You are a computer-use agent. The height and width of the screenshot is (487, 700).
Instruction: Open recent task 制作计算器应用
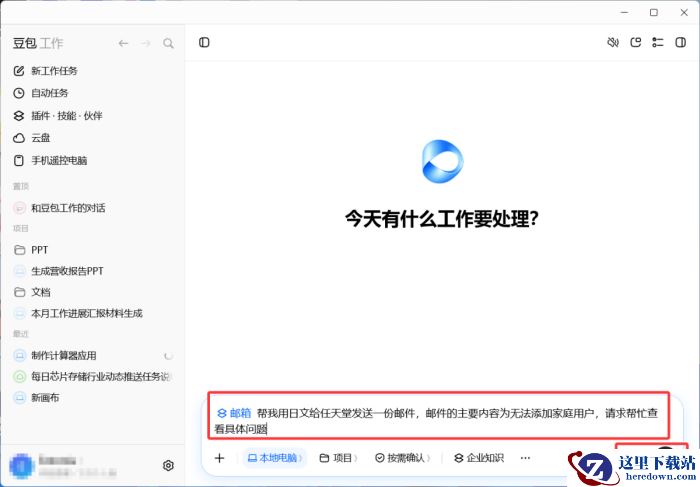64,356
